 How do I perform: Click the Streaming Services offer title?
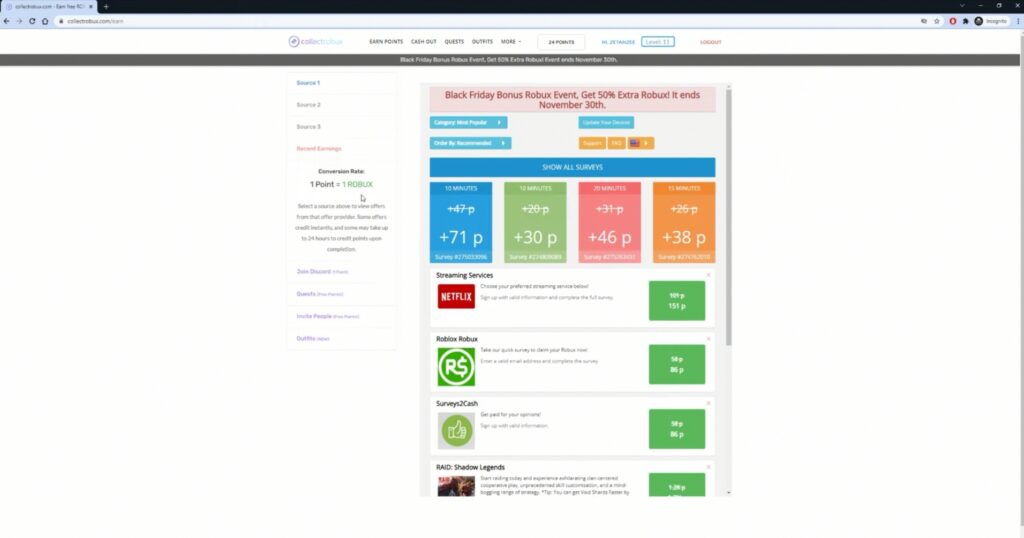[x=464, y=276]
